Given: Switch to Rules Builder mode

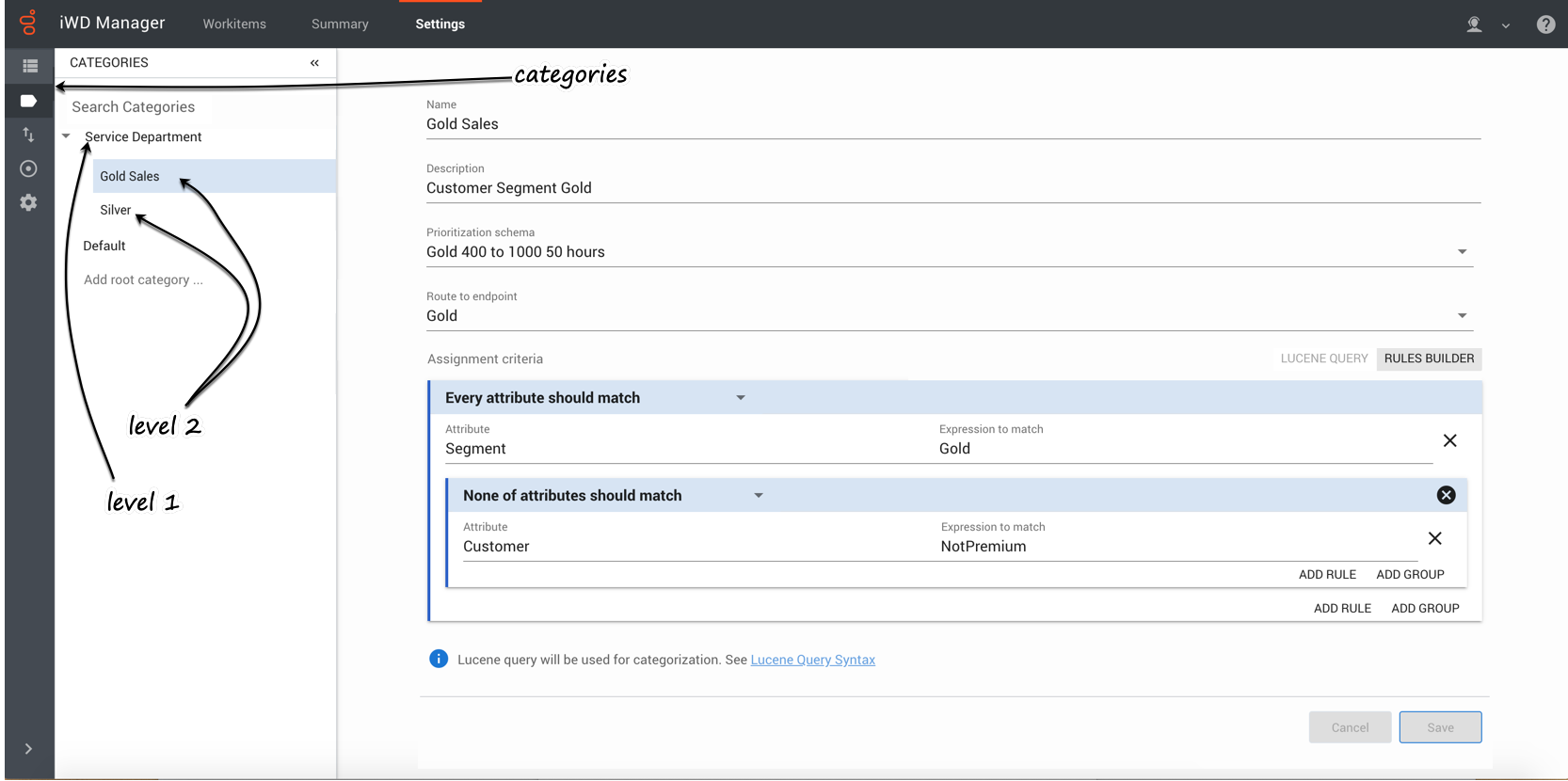Looking at the screenshot, I should [x=1429, y=359].
